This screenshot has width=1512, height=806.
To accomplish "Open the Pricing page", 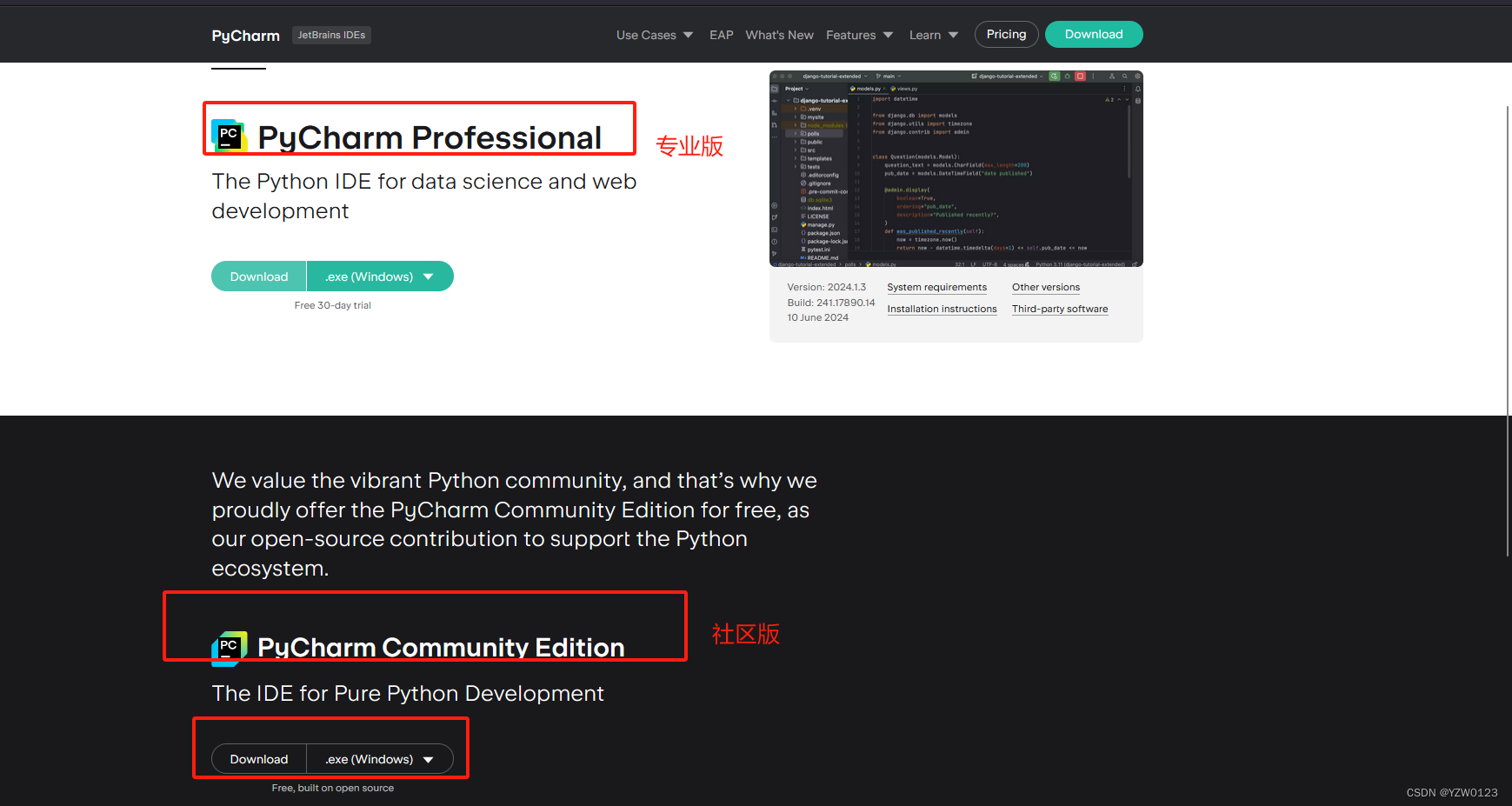I will click(x=1006, y=34).
